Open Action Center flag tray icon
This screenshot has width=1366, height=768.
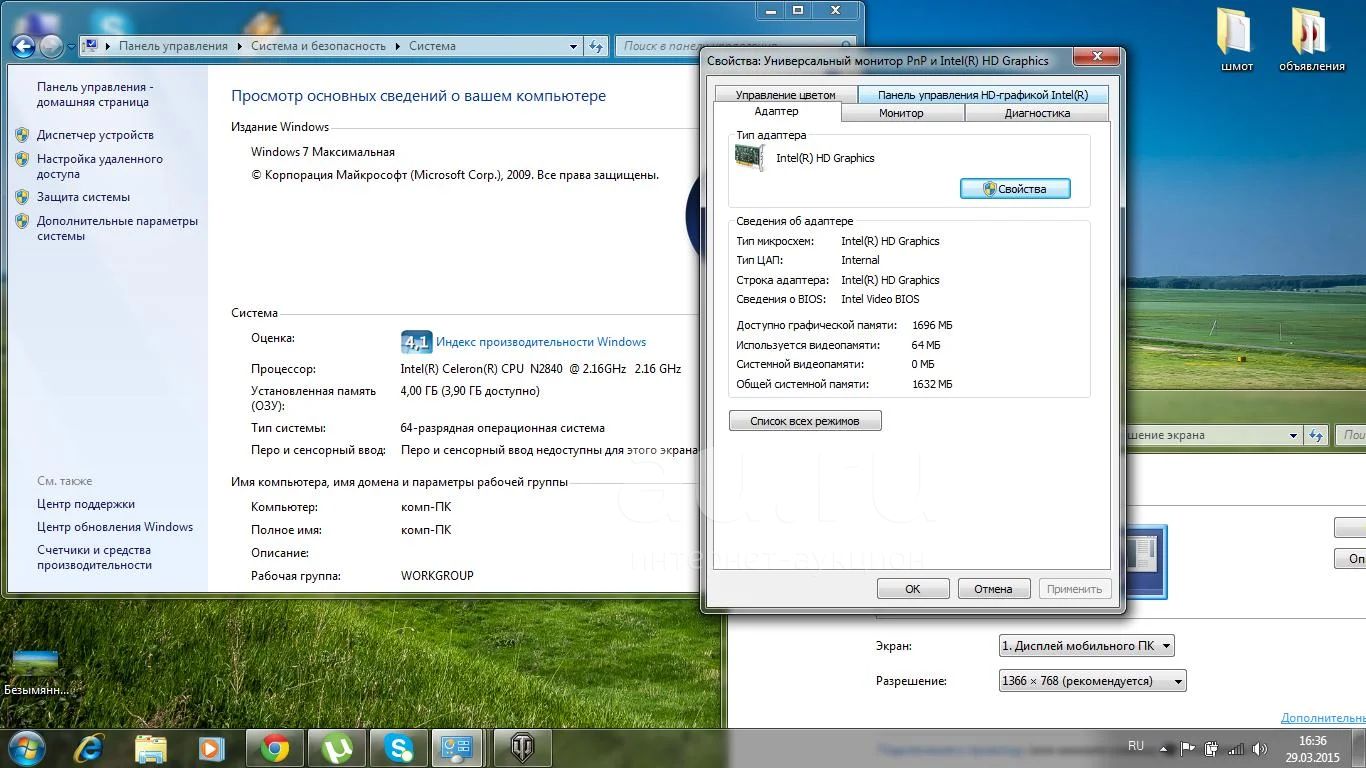pyautogui.click(x=1188, y=747)
